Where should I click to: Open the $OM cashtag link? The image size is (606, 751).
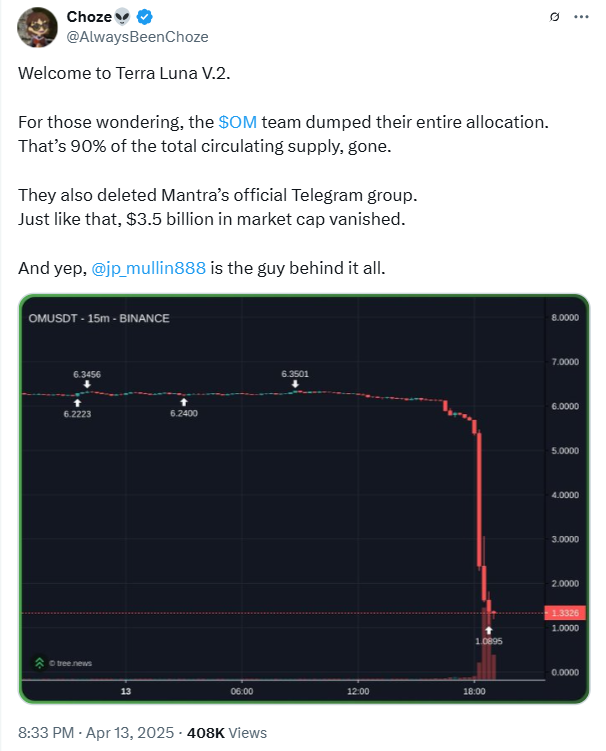coord(238,122)
